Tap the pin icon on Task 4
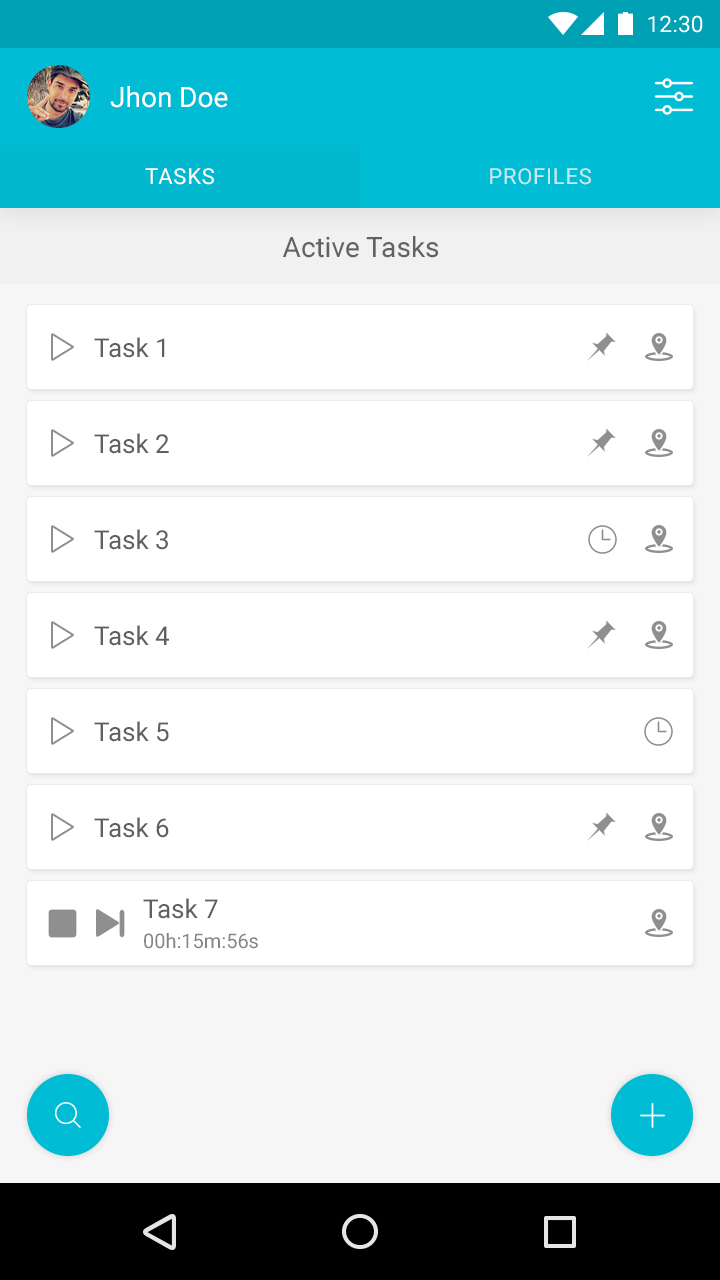The image size is (720, 1280). tap(601, 635)
